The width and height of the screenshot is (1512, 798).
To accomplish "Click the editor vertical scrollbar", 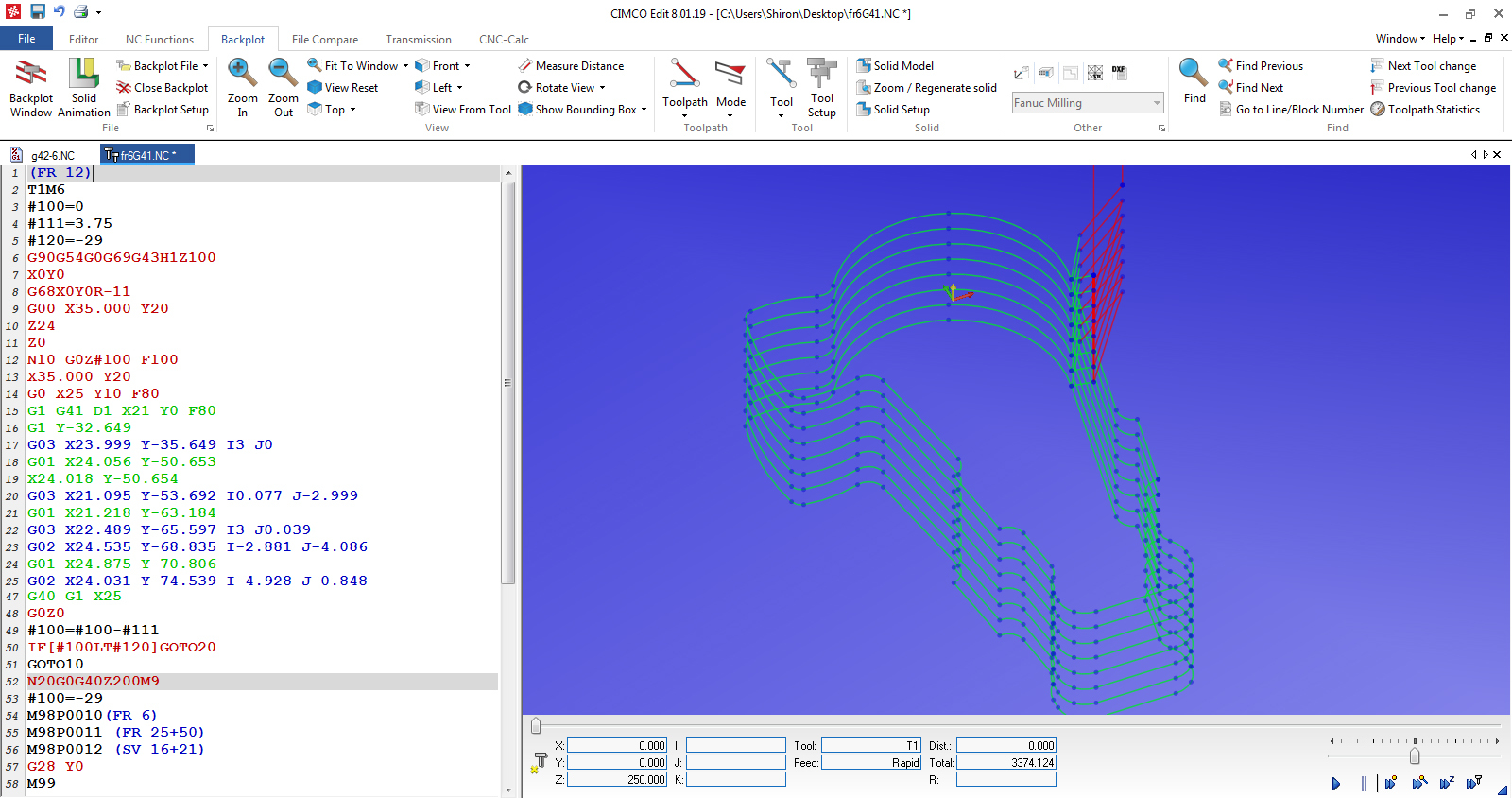I will (x=507, y=383).
